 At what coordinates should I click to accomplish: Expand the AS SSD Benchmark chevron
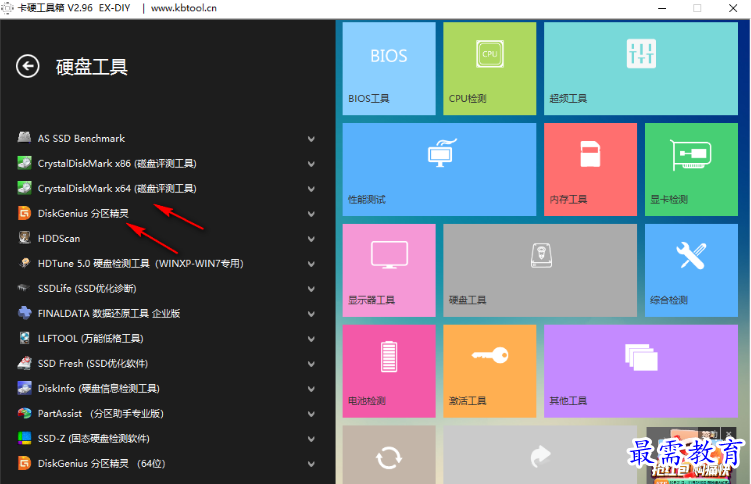[x=311, y=139]
